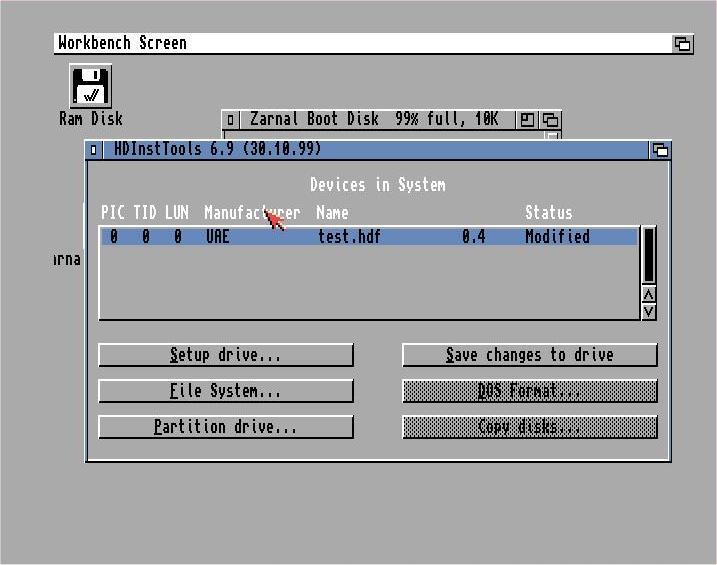Viewport: 717px width, 565px height.
Task: Click the Workbench Screen depth gadget
Action: click(x=682, y=44)
